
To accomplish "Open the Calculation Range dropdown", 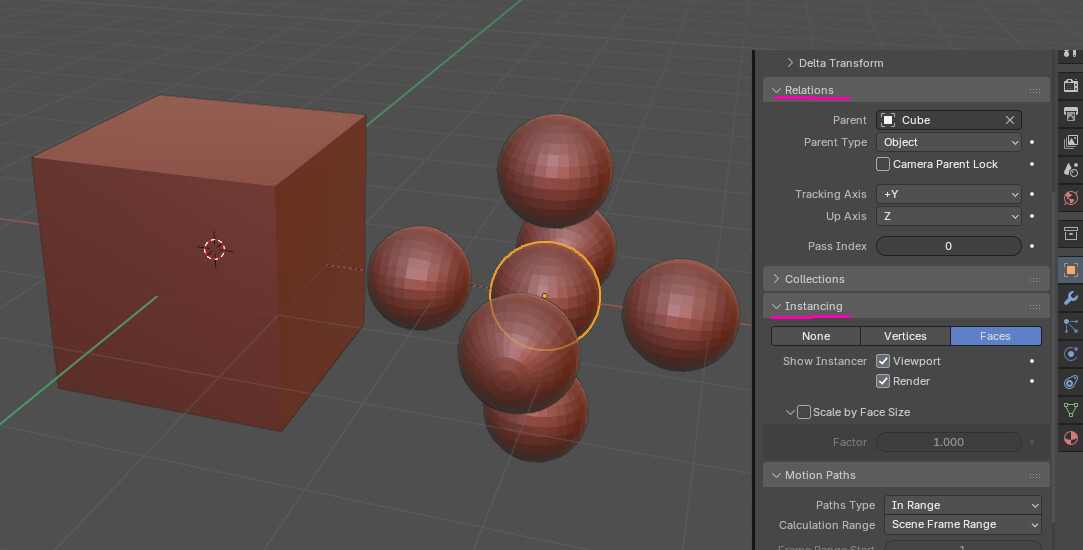I will (x=963, y=524).
